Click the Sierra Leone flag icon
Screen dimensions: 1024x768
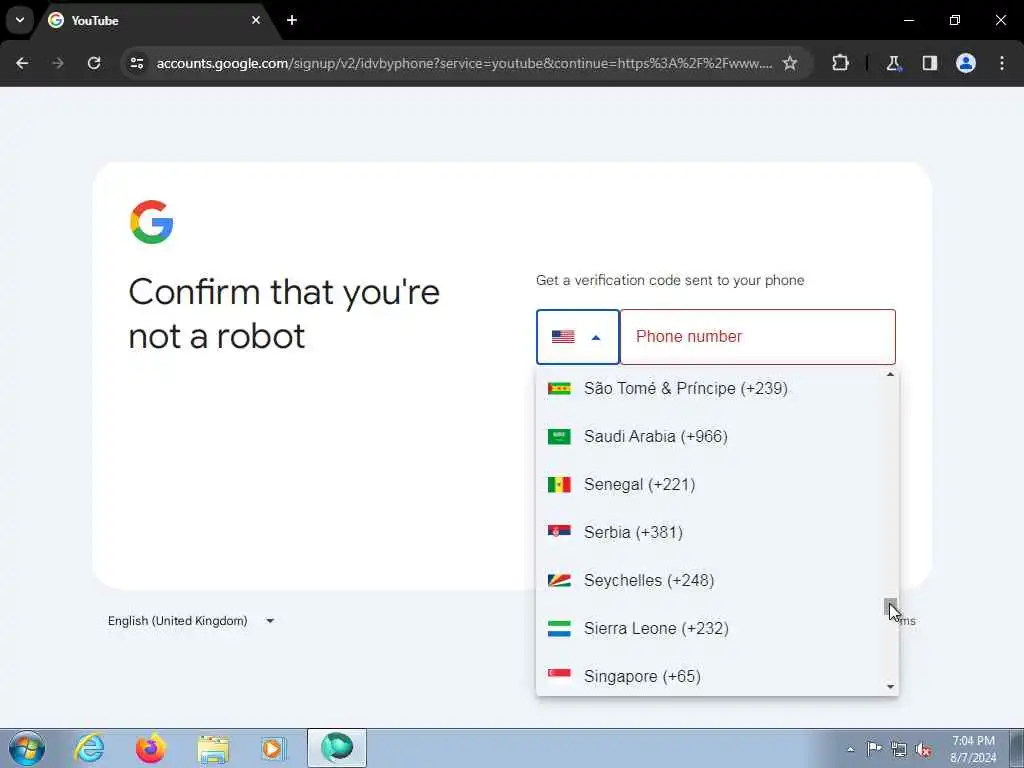[559, 628]
